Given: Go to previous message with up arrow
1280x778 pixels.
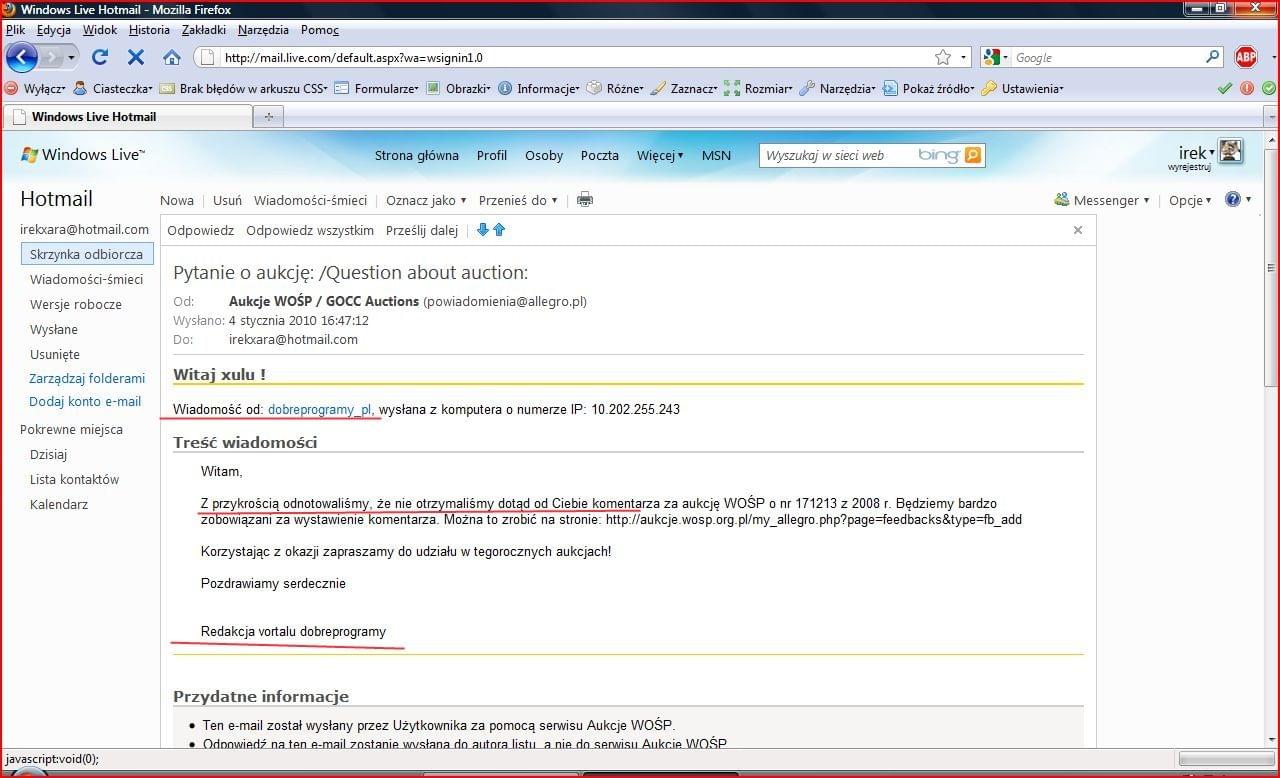Looking at the screenshot, I should pyautogui.click(x=499, y=230).
